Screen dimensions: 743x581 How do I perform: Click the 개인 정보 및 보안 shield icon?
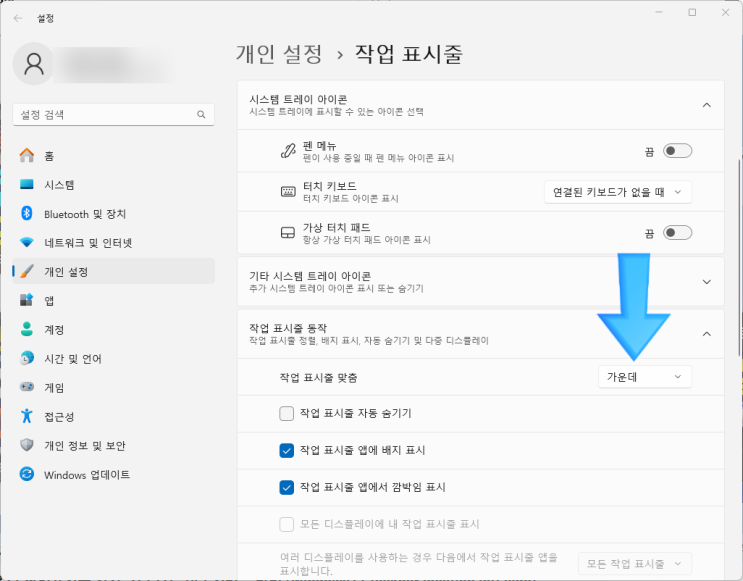coord(27,445)
